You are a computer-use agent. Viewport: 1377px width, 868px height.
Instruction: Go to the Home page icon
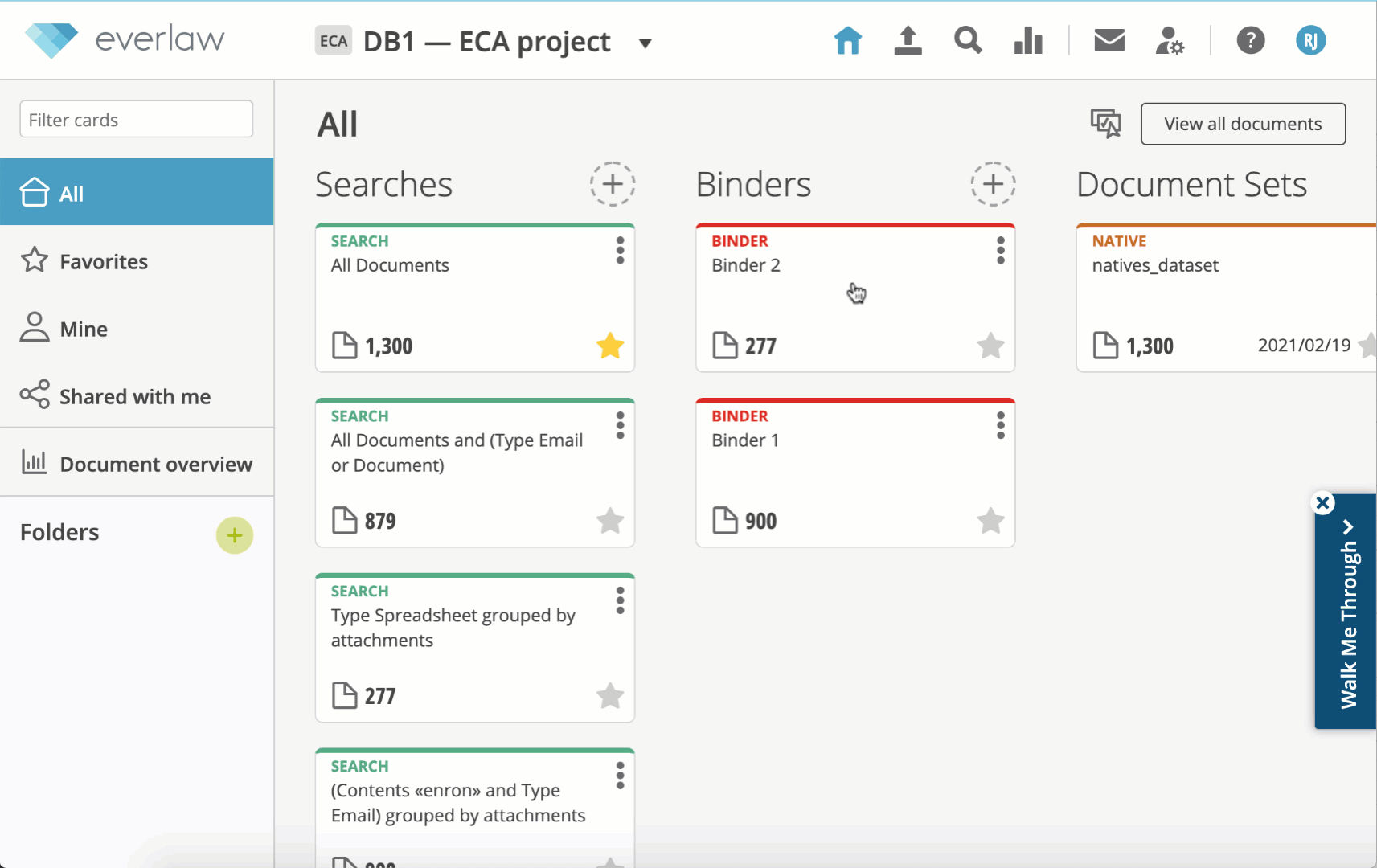848,40
